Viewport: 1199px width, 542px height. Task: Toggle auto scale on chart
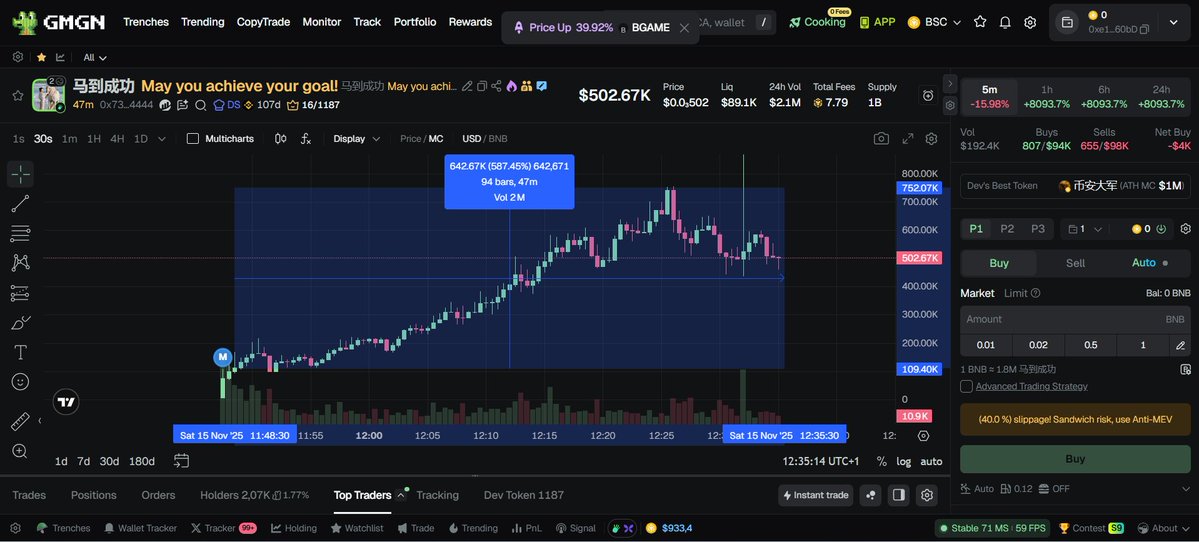coord(931,461)
